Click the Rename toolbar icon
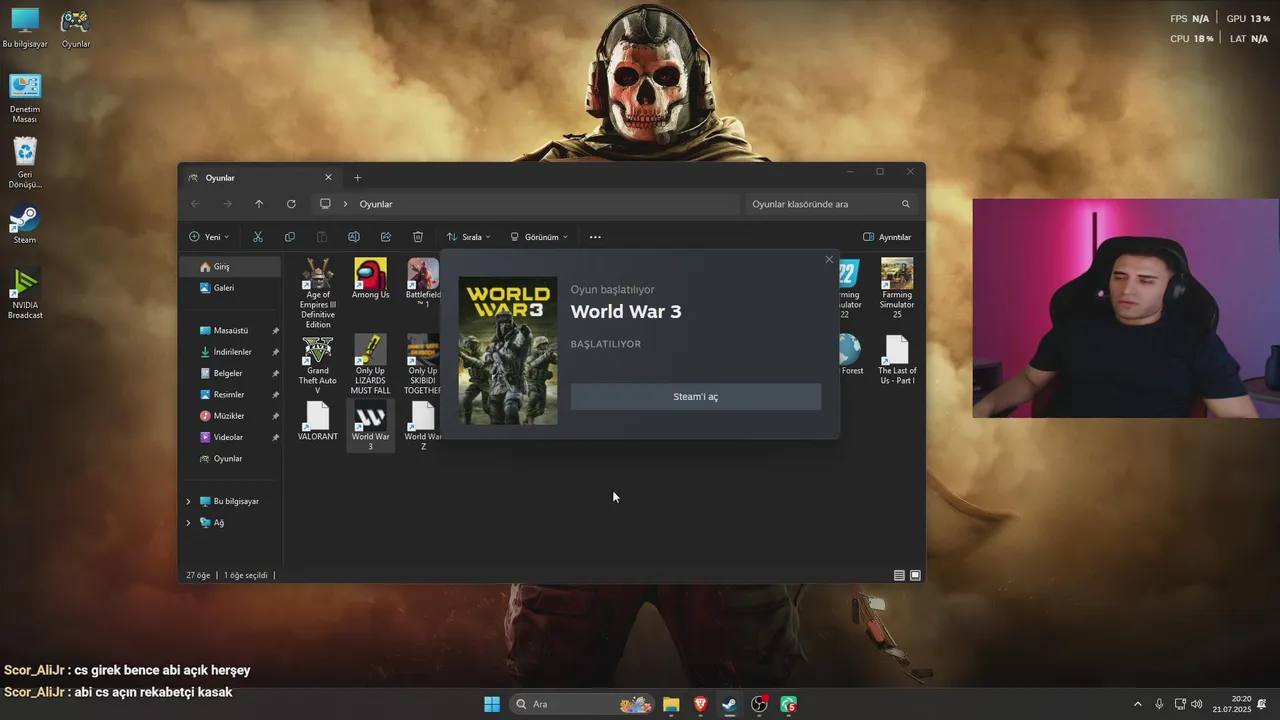The height and width of the screenshot is (720, 1280). click(354, 237)
